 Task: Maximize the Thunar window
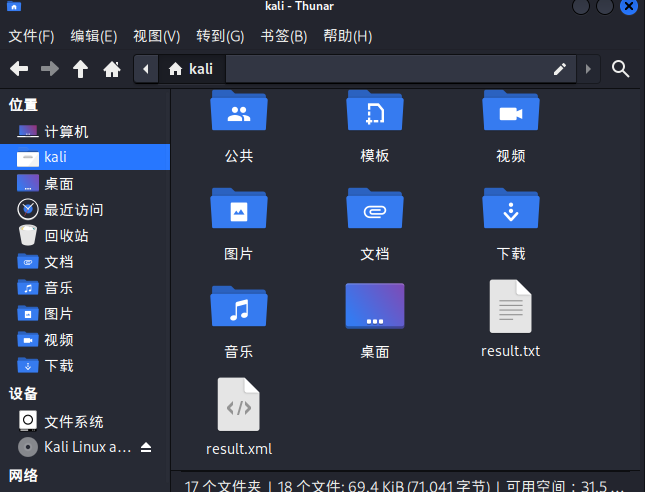pos(605,6)
